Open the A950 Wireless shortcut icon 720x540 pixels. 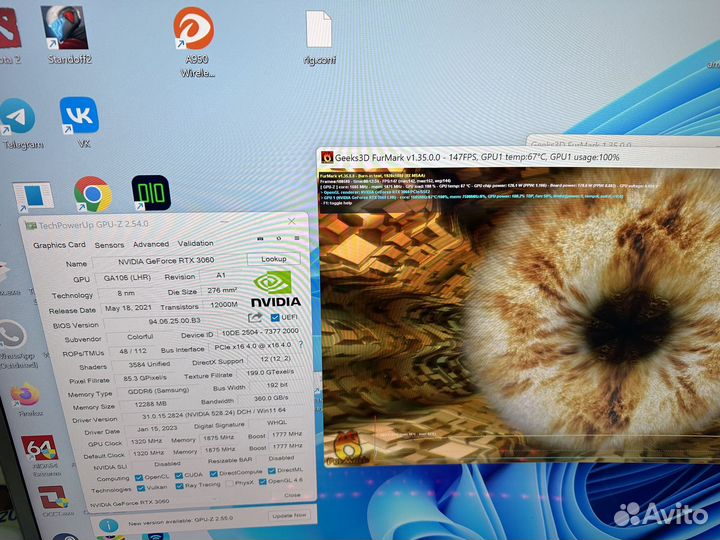(x=194, y=30)
